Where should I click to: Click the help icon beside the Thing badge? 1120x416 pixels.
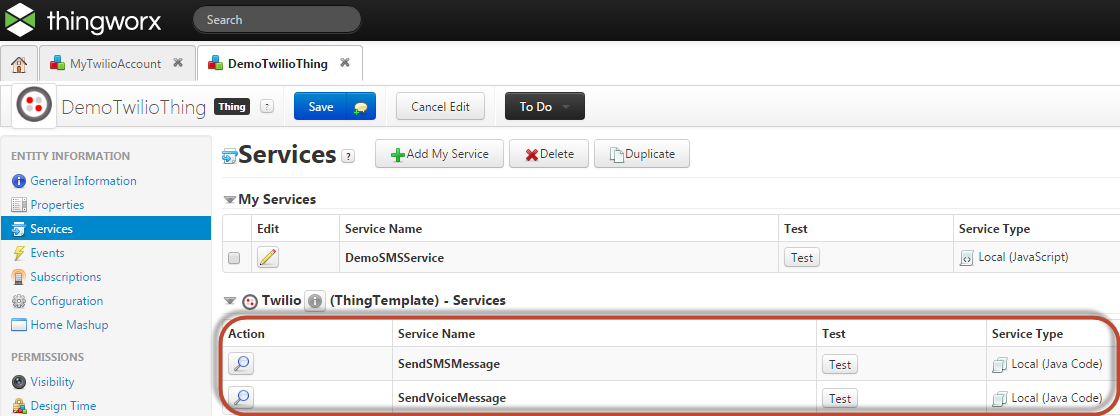tap(266, 107)
